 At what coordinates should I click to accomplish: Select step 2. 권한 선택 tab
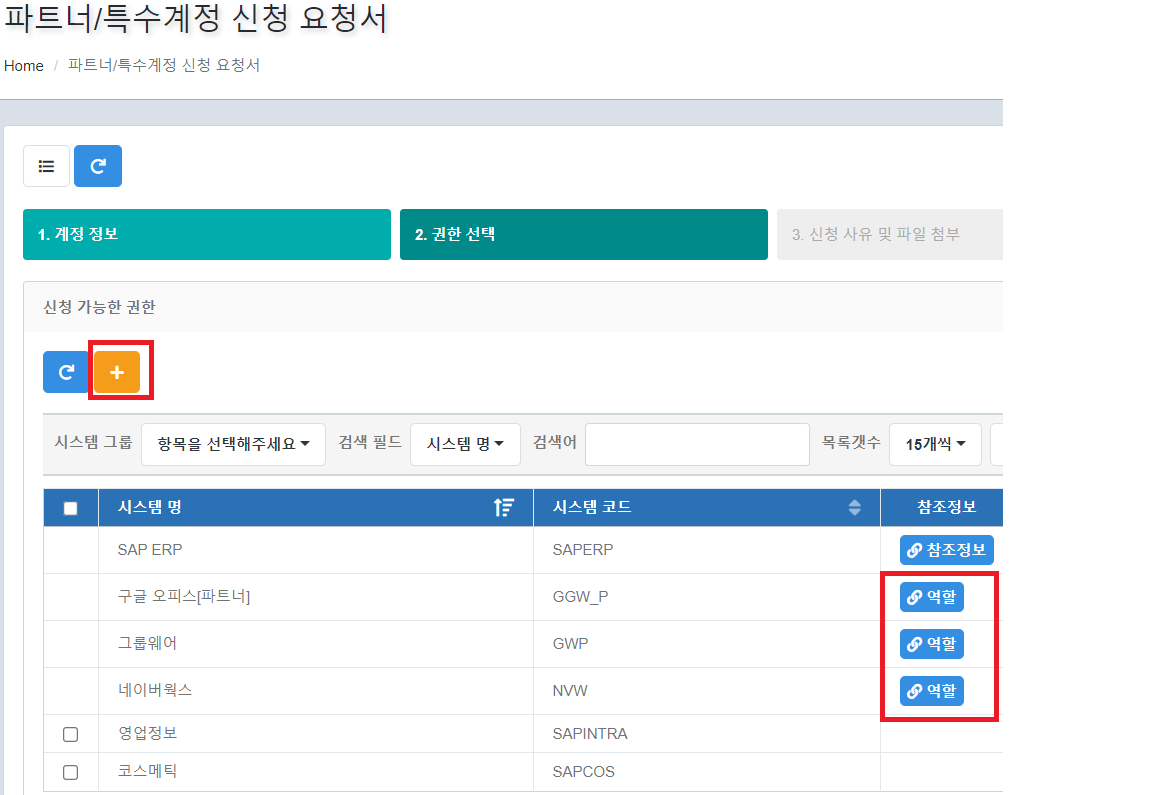click(x=583, y=234)
